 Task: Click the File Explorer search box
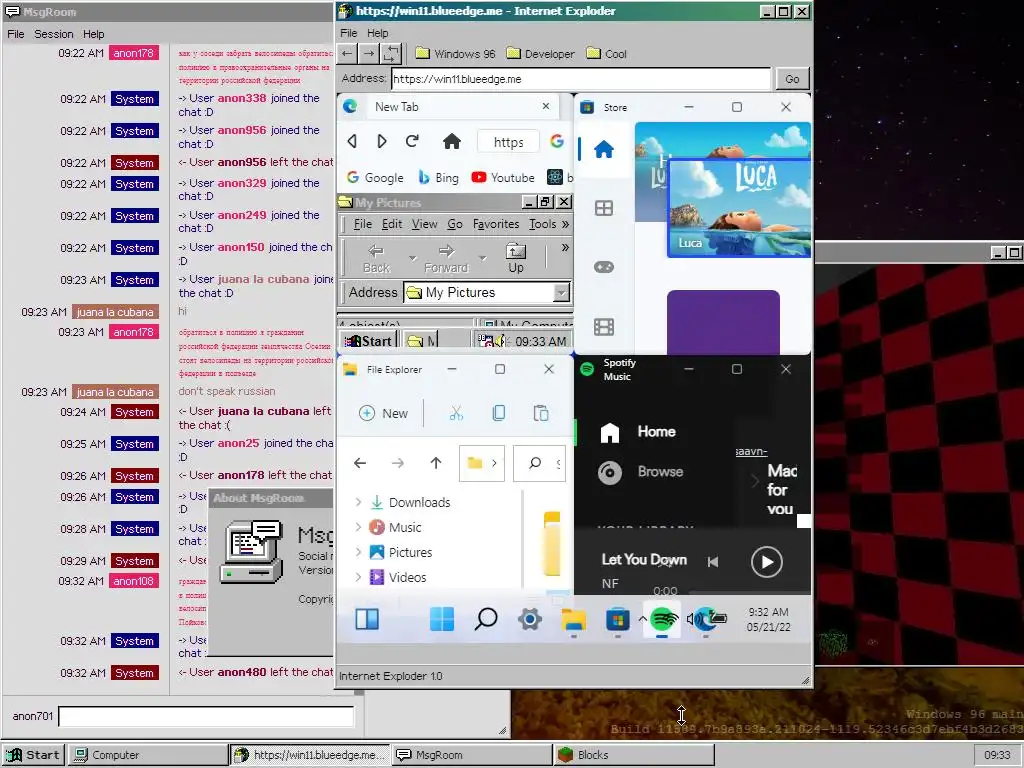539,463
